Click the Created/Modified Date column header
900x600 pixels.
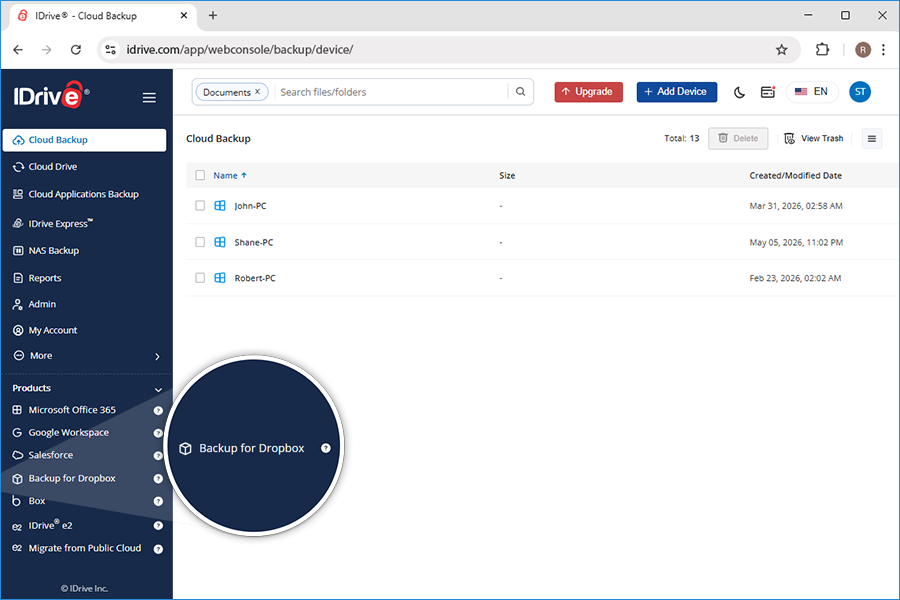(796, 176)
